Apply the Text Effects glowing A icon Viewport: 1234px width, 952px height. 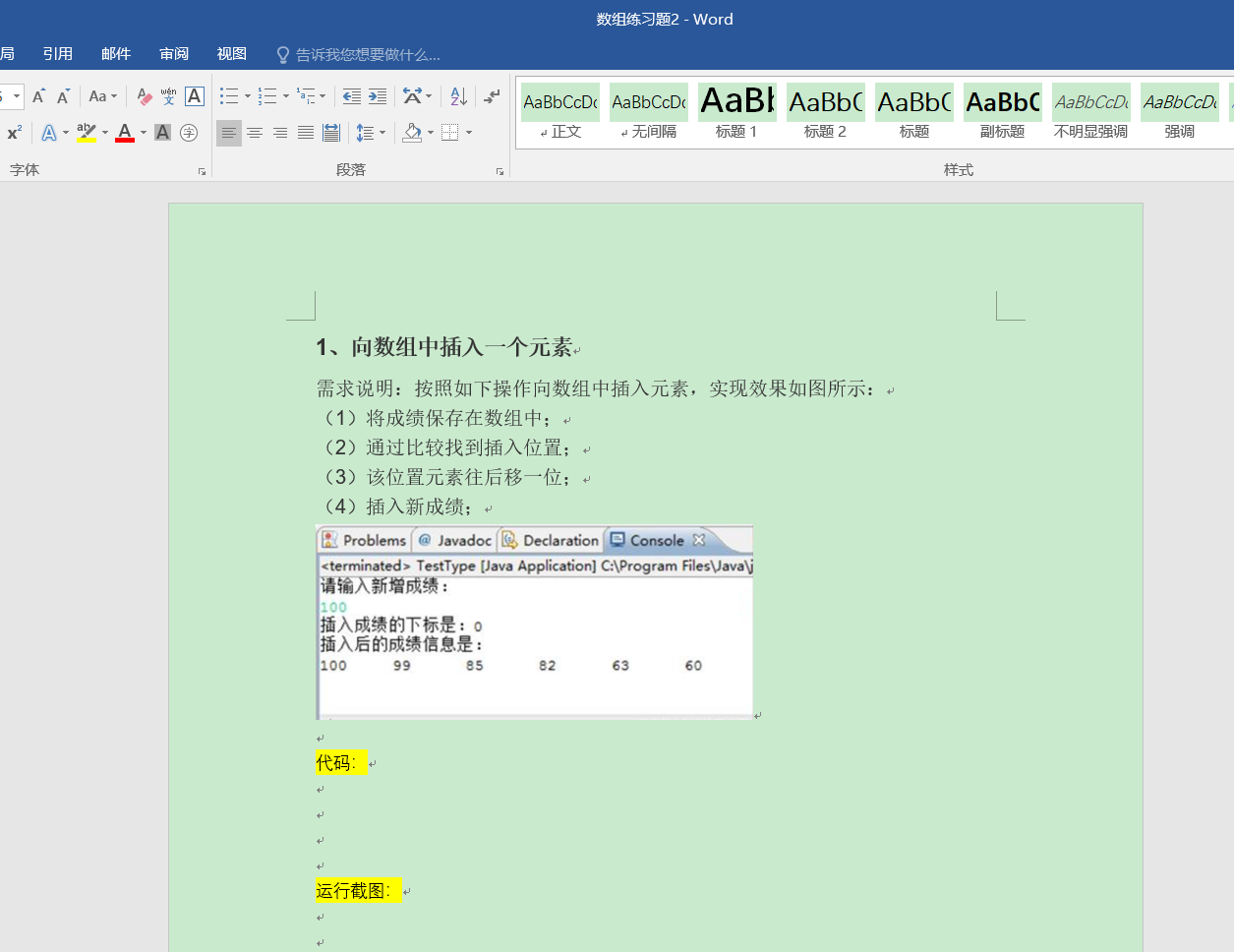point(49,132)
